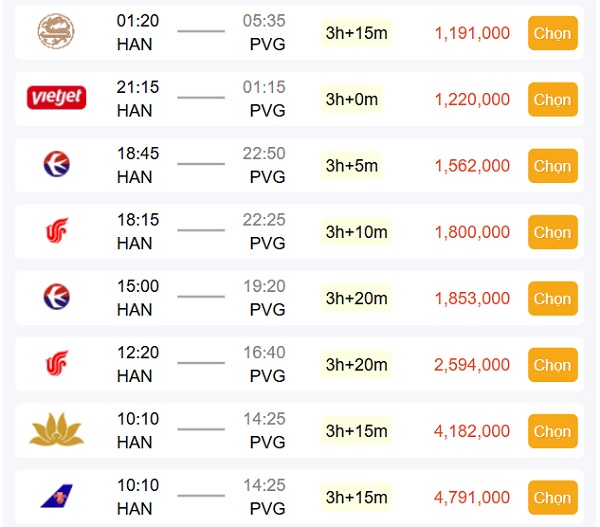
Task: Click the Vietjet airline logo
Action: (56, 97)
